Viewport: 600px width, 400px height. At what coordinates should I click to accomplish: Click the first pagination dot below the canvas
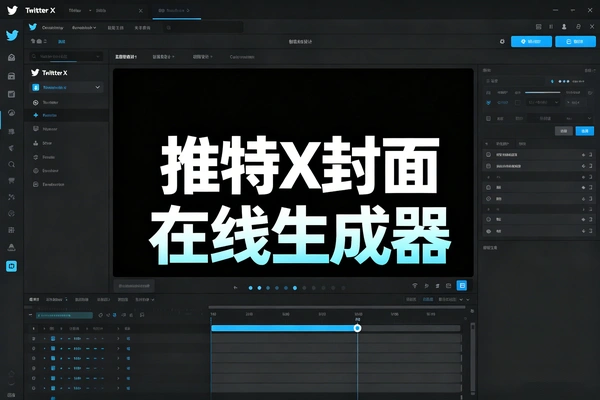pos(251,288)
